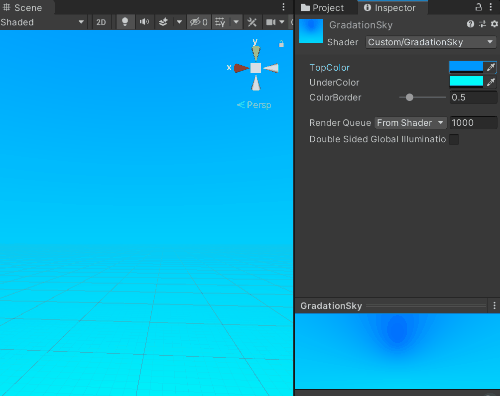Toggle Persp projection mode label
The image size is (500, 396).
(254, 105)
